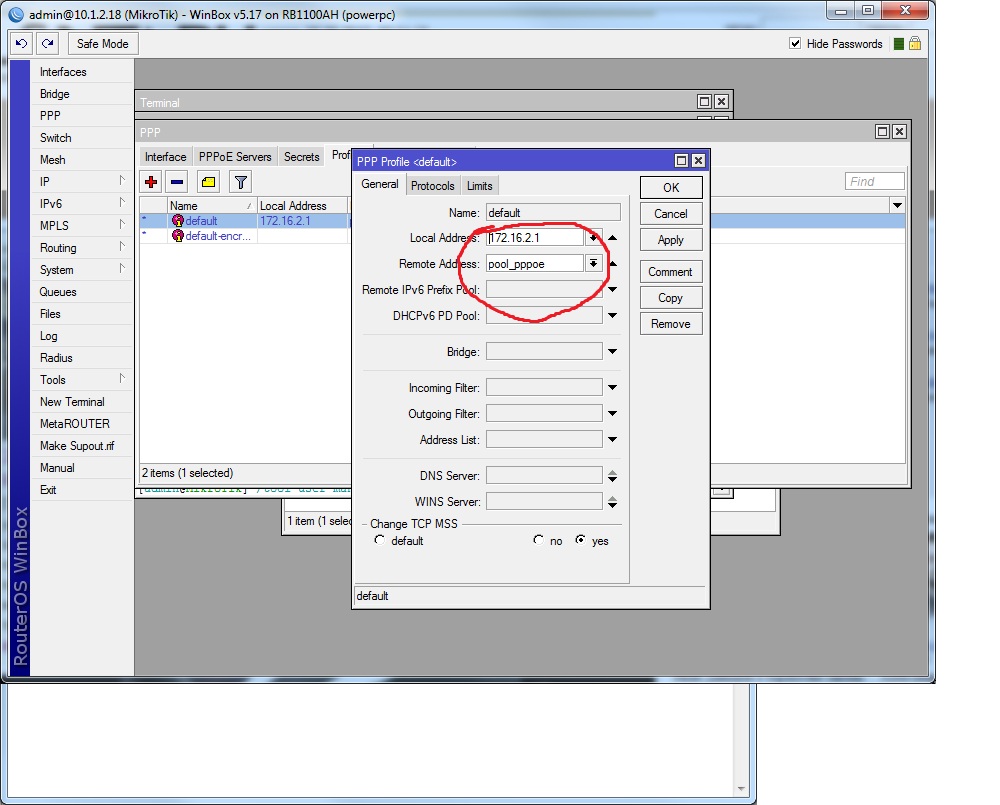Image resolution: width=1000 pixels, height=805 pixels.
Task: Toggle the Hide Passwords checkbox
Action: pos(795,43)
